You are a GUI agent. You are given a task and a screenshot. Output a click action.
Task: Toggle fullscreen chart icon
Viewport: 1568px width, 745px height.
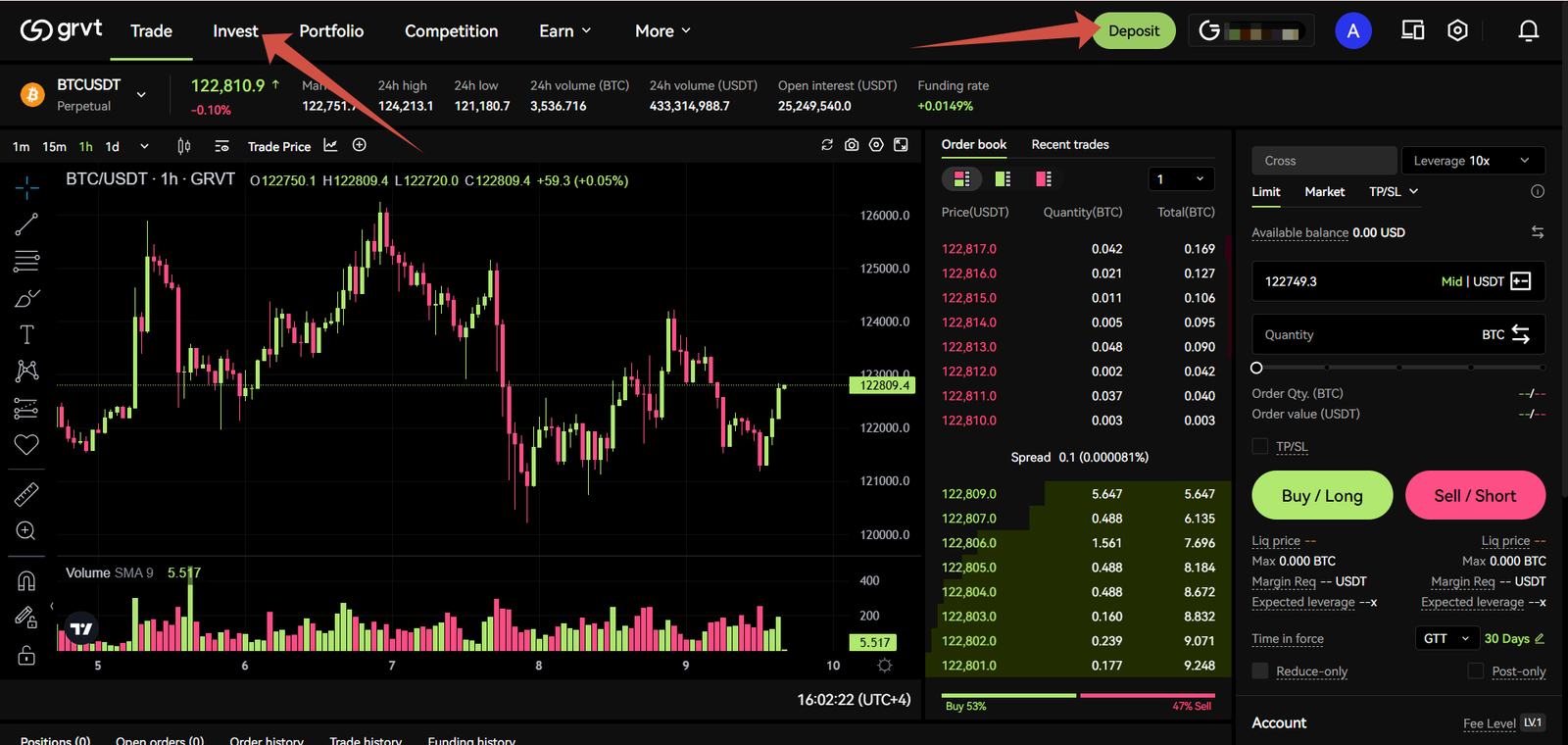(x=901, y=145)
